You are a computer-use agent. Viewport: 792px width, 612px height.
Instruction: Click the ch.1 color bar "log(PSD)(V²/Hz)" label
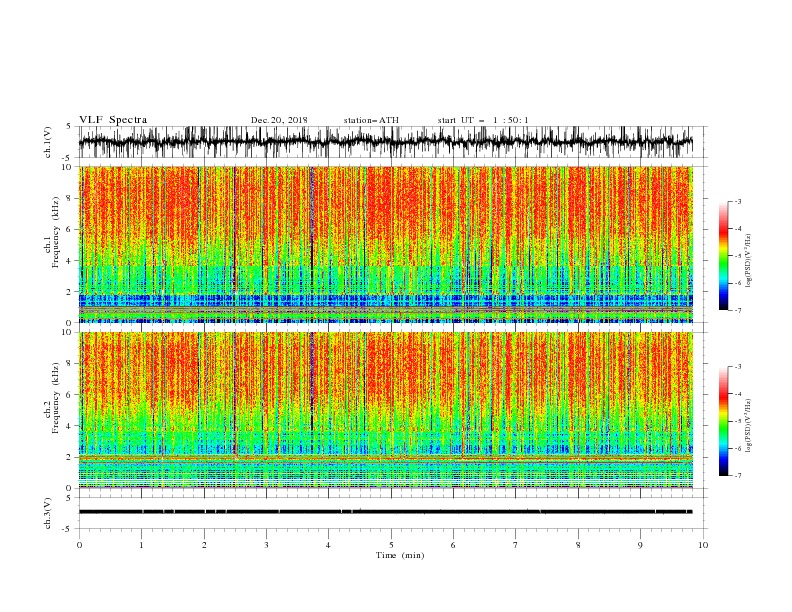749,262
